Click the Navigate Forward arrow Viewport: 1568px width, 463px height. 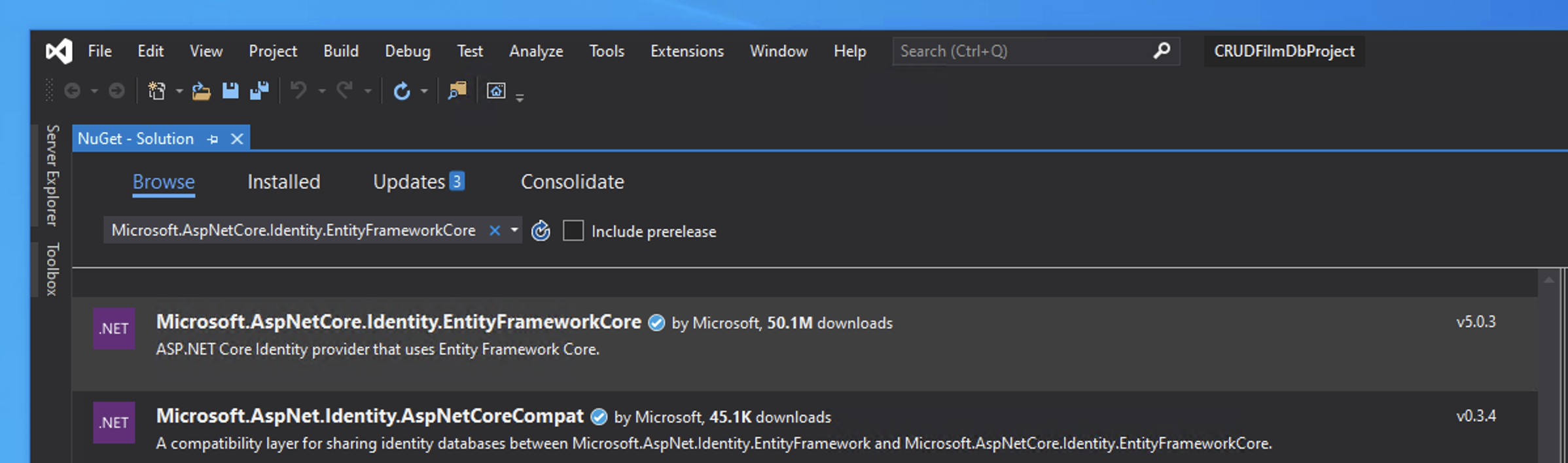(x=116, y=91)
